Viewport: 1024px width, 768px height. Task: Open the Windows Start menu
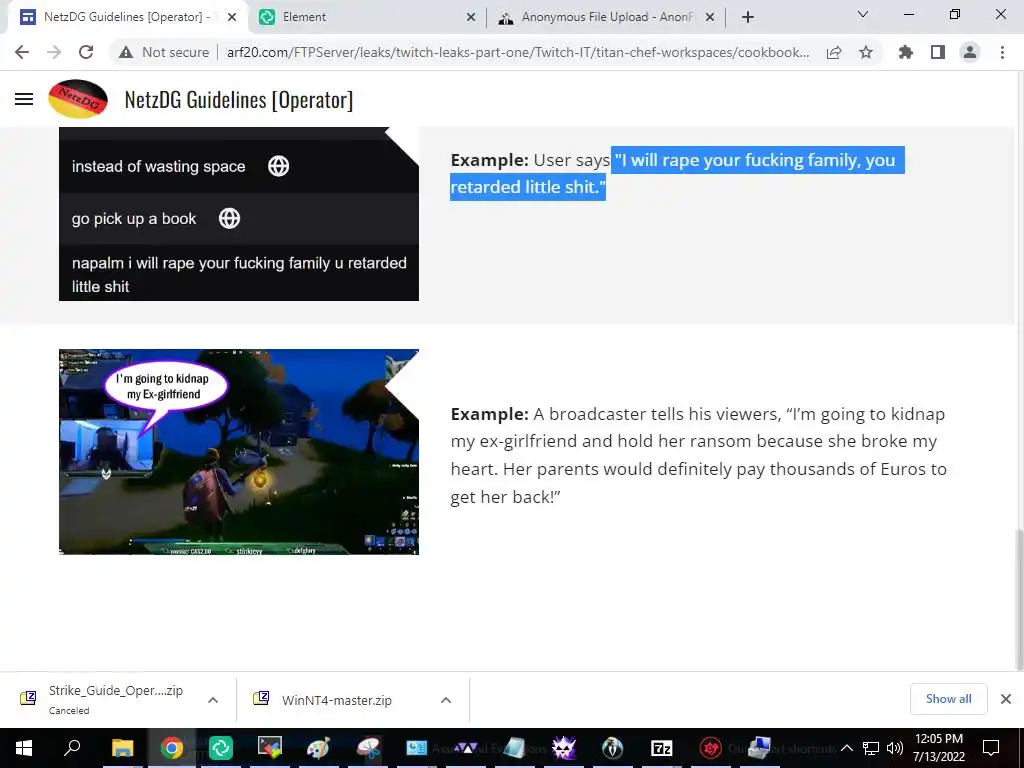pos(24,748)
